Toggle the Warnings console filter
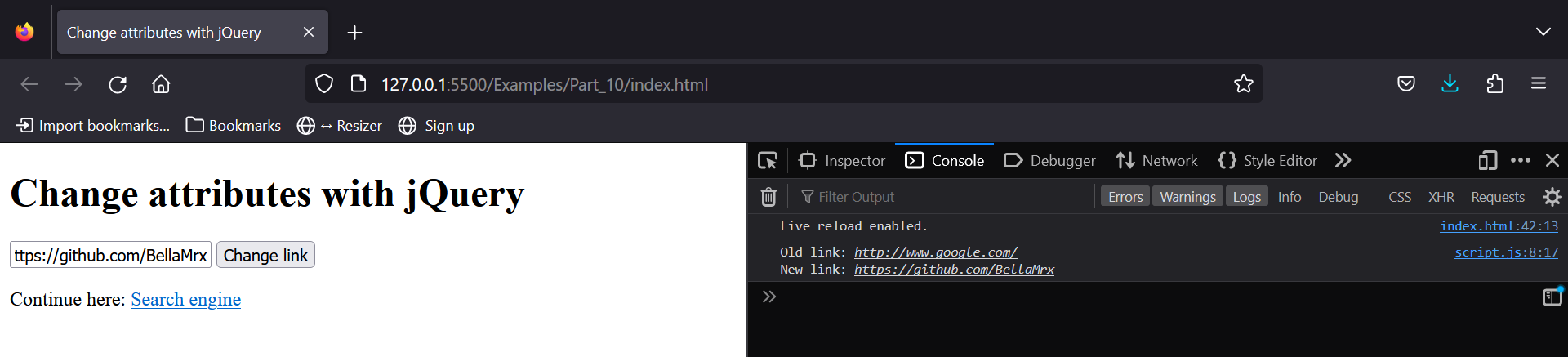 click(1187, 197)
